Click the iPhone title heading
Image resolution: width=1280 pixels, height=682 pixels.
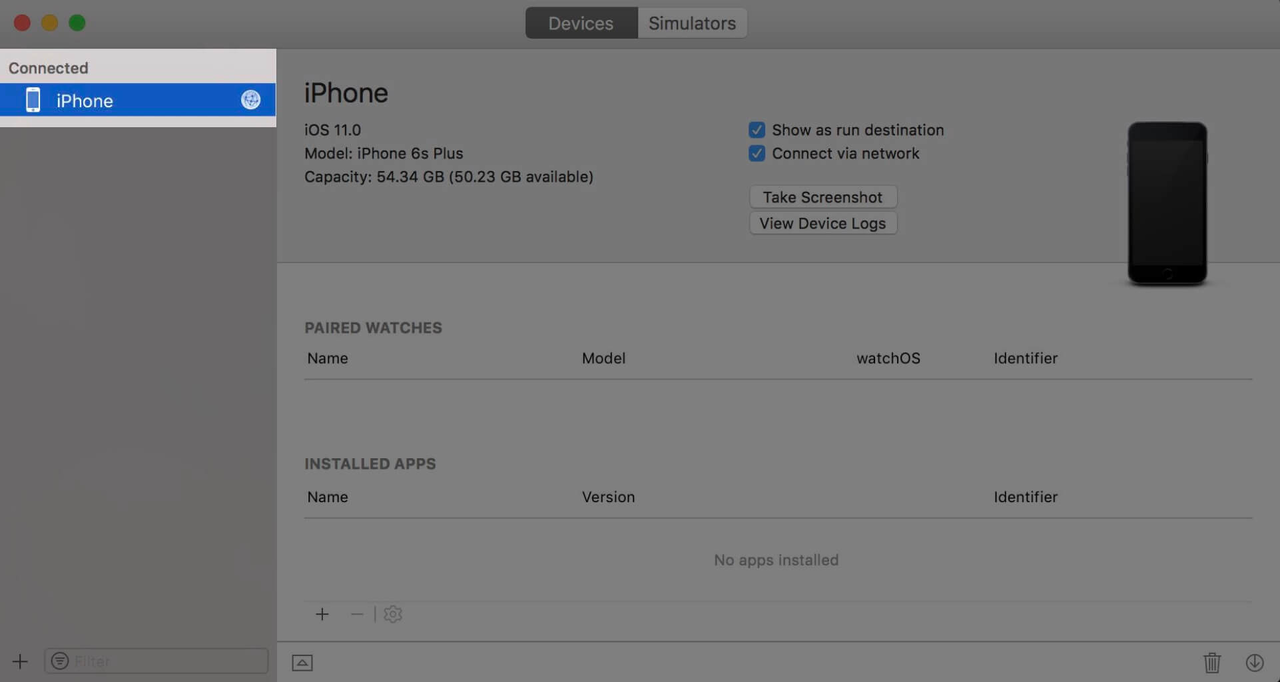(346, 93)
